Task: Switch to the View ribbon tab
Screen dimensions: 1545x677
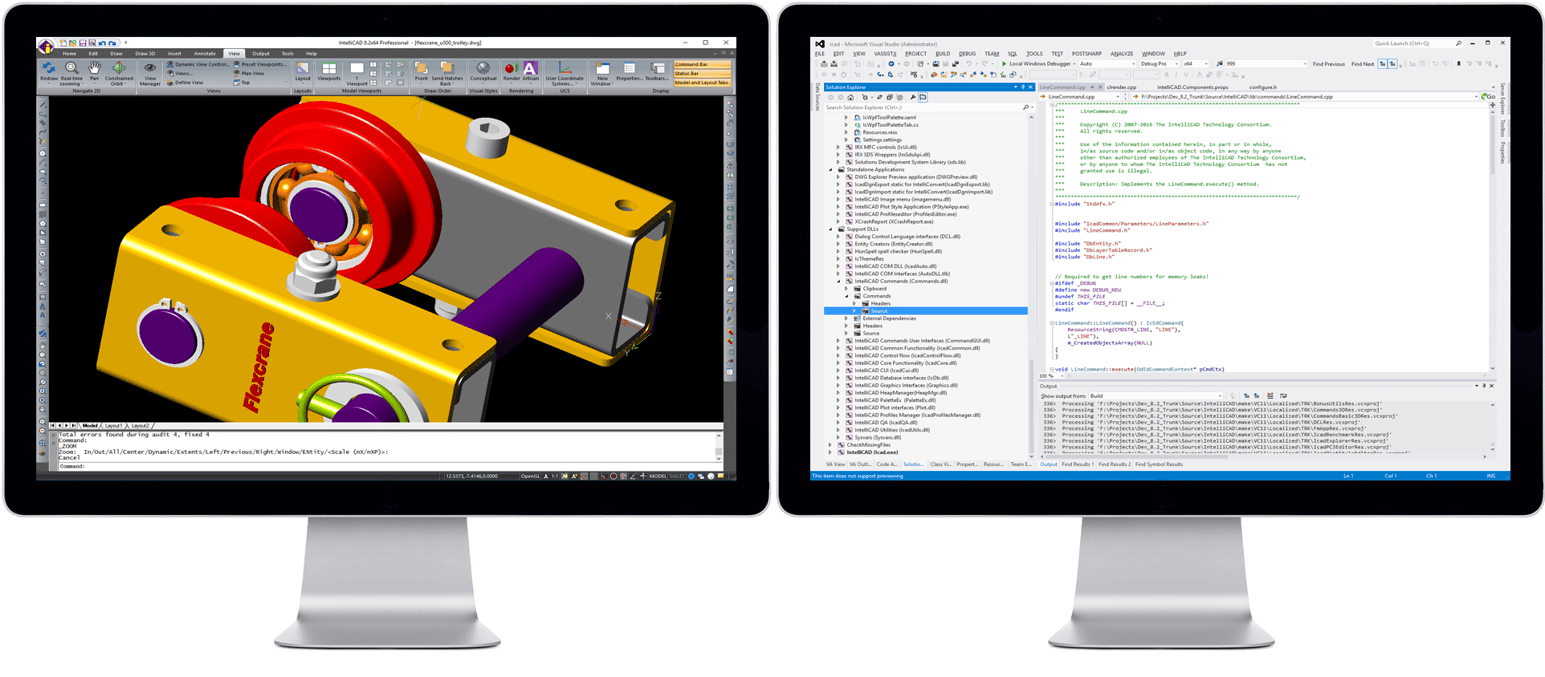Action: [234, 54]
